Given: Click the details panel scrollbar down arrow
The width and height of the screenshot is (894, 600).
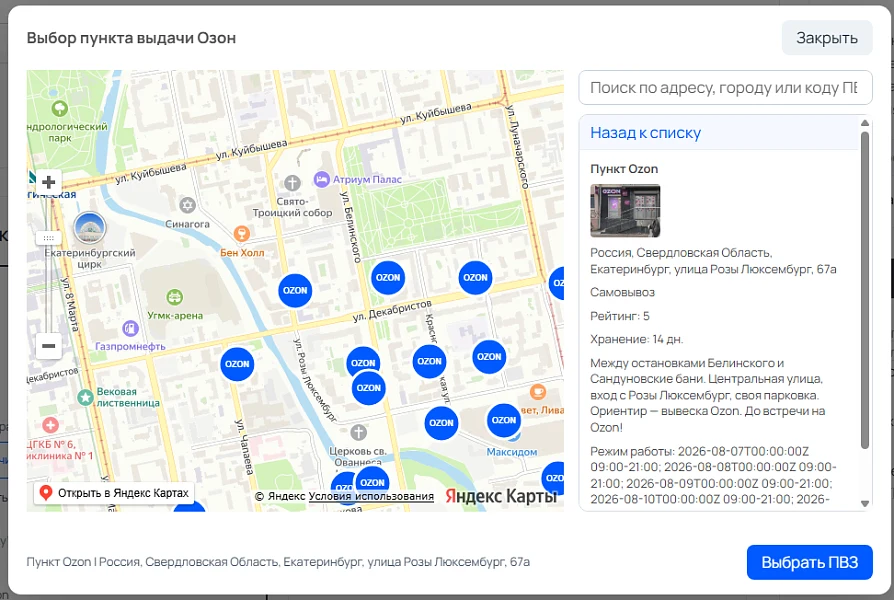Looking at the screenshot, I should pos(865,504).
